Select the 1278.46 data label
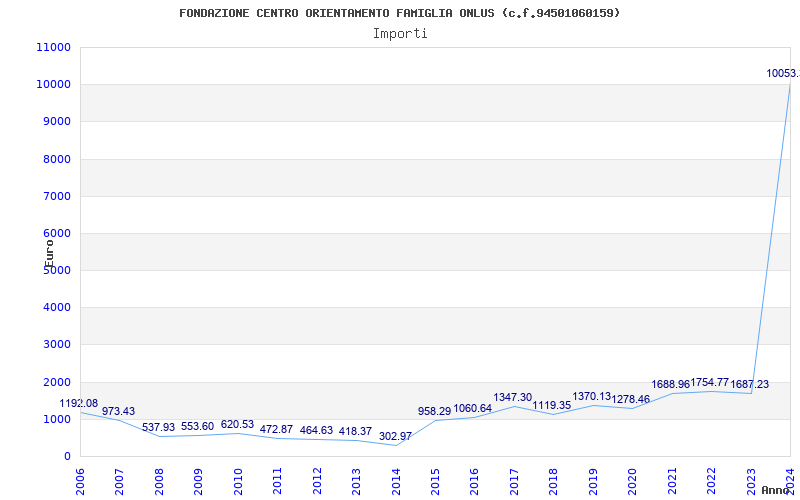Screen dimensions: 800x500 click(x=631, y=399)
